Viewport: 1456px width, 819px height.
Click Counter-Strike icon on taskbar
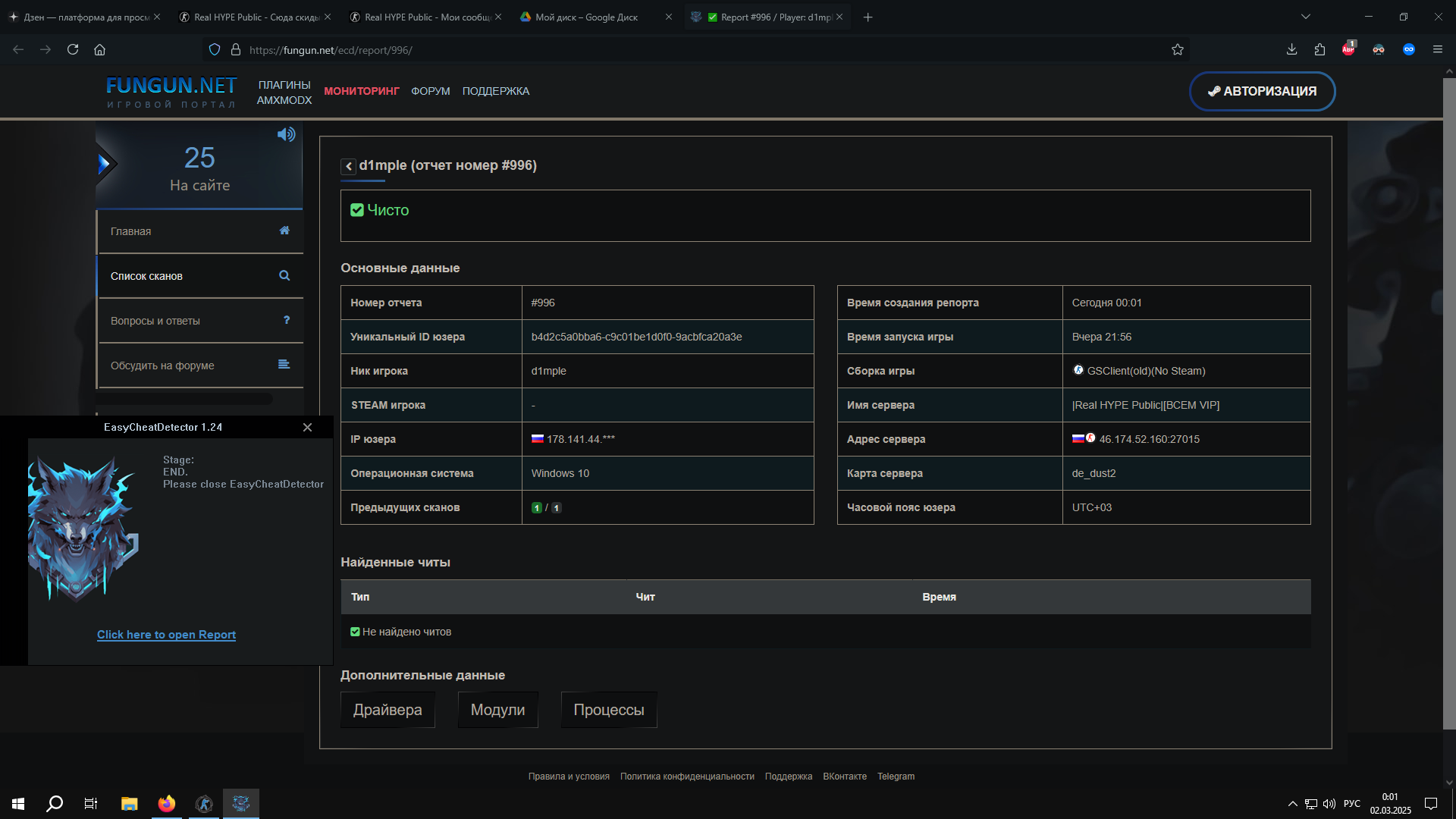click(204, 804)
